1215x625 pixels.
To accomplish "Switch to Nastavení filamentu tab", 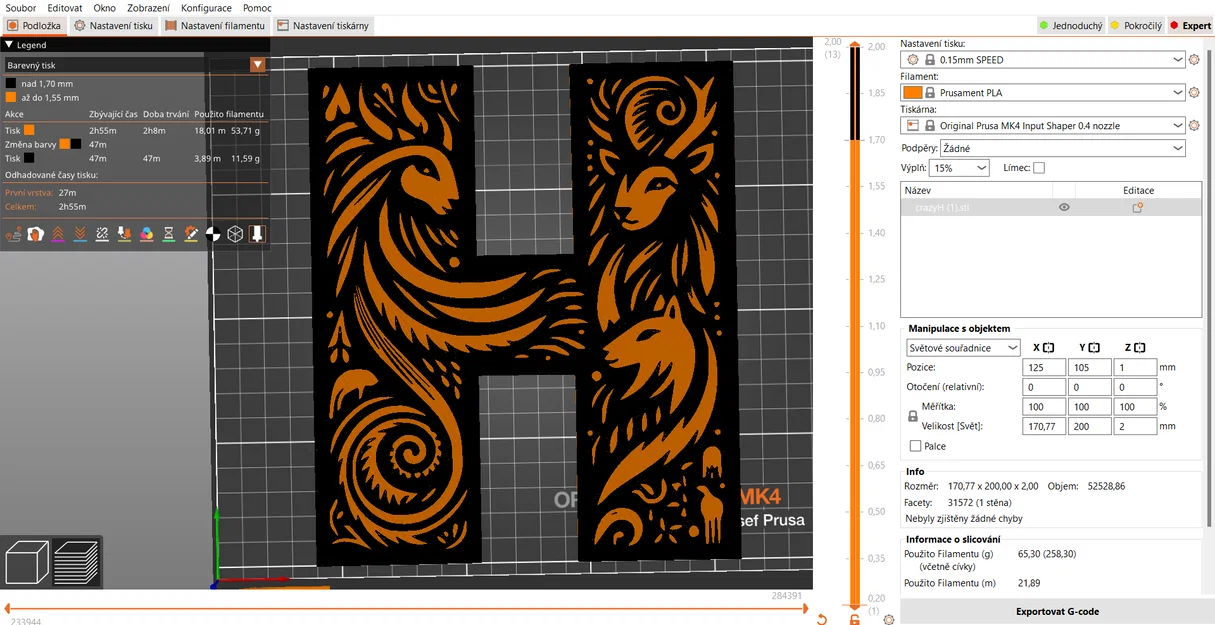I will 215,25.
